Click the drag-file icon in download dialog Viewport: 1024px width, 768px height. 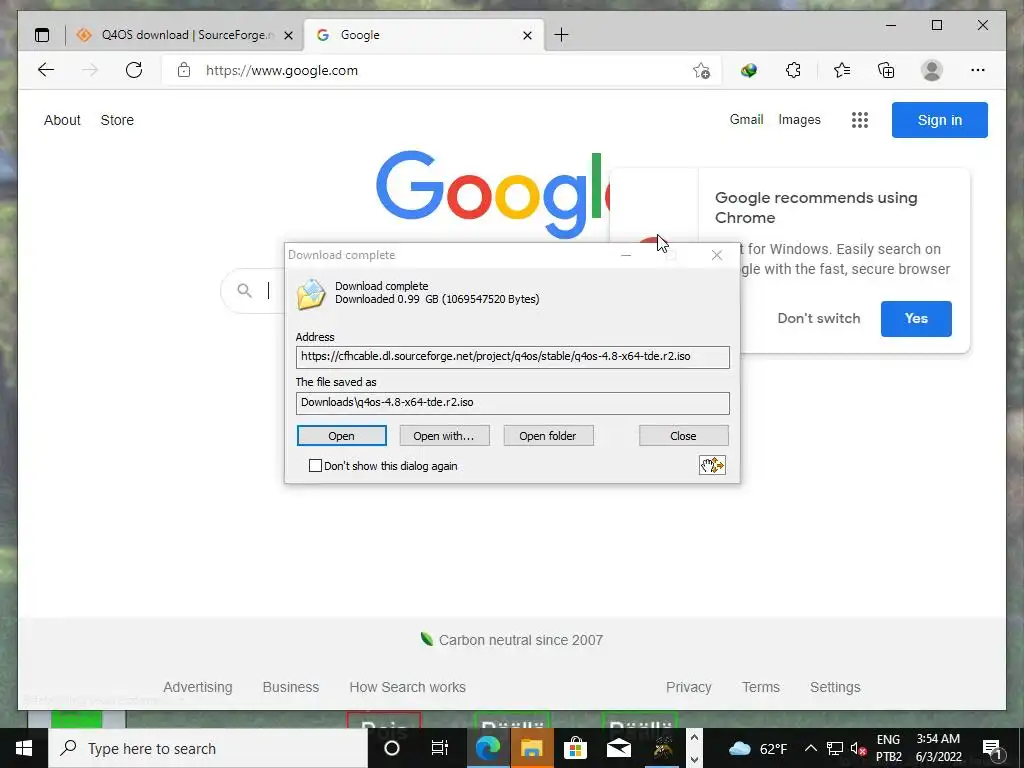pos(712,465)
